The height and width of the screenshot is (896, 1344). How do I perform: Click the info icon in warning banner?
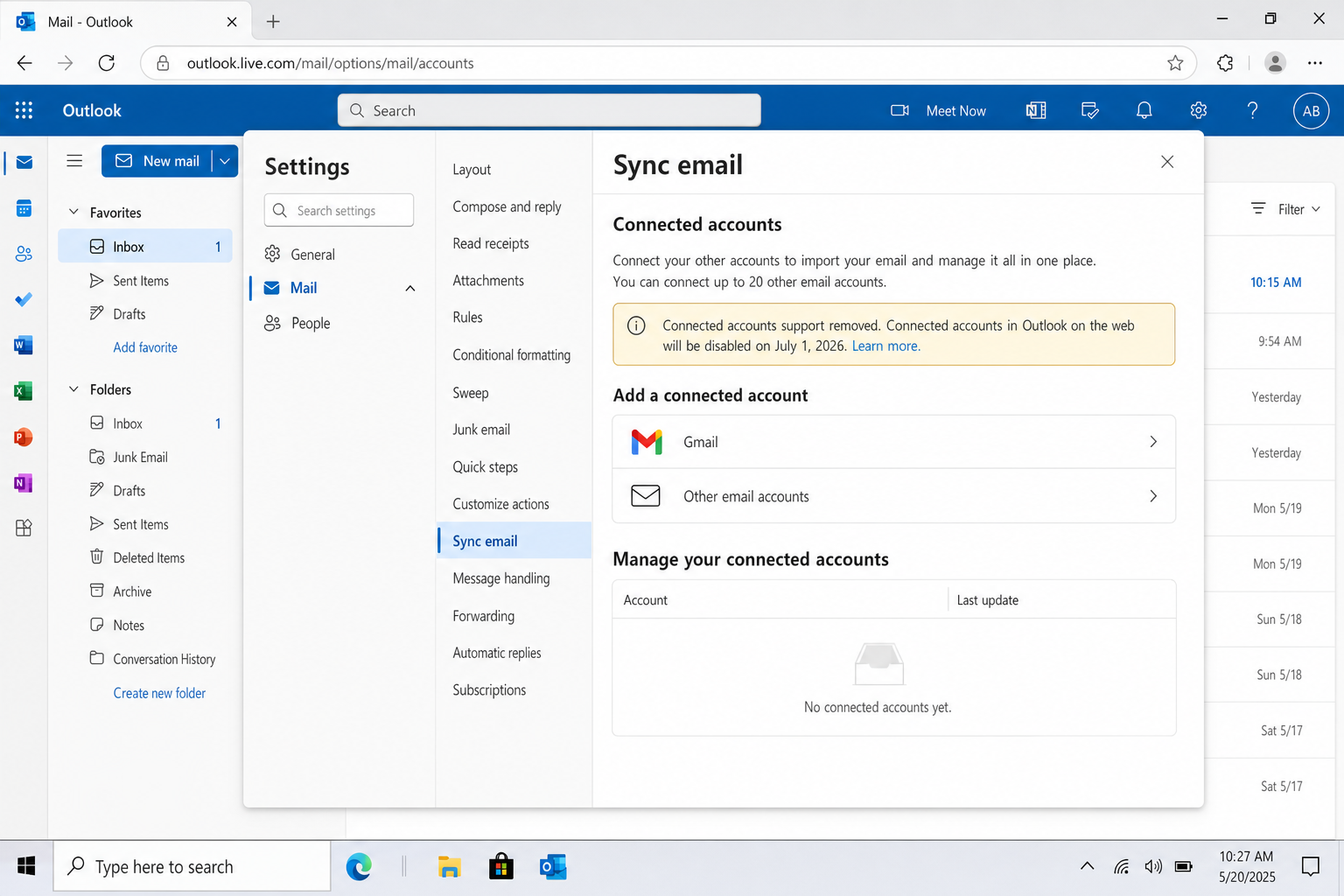pyautogui.click(x=636, y=325)
